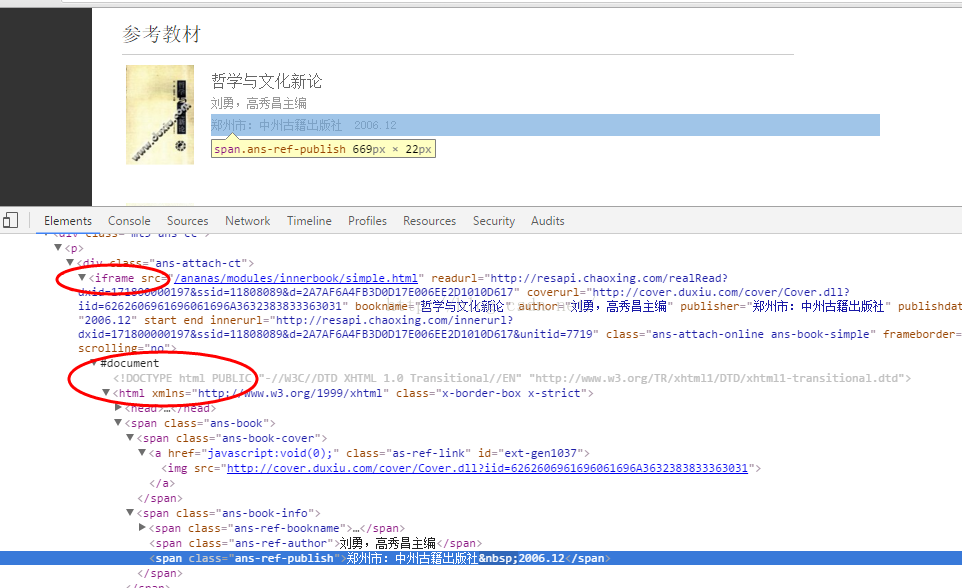Open the Profiles tab

click(367, 221)
